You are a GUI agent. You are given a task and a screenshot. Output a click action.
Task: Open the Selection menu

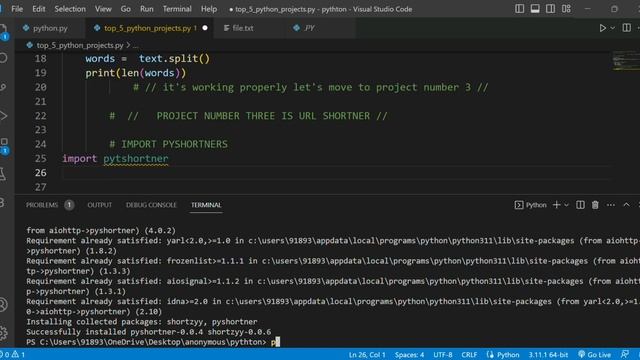[70, 9]
